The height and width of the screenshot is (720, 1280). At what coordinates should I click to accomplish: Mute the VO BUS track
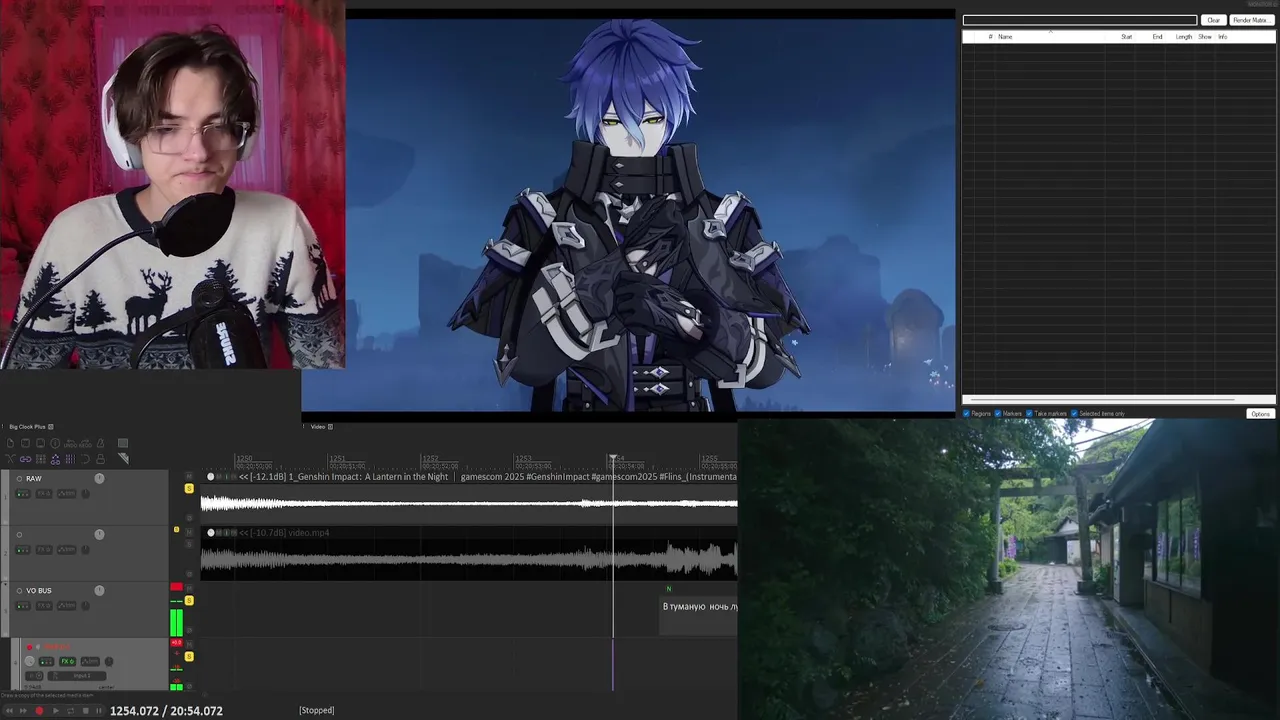pyautogui.click(x=189, y=588)
